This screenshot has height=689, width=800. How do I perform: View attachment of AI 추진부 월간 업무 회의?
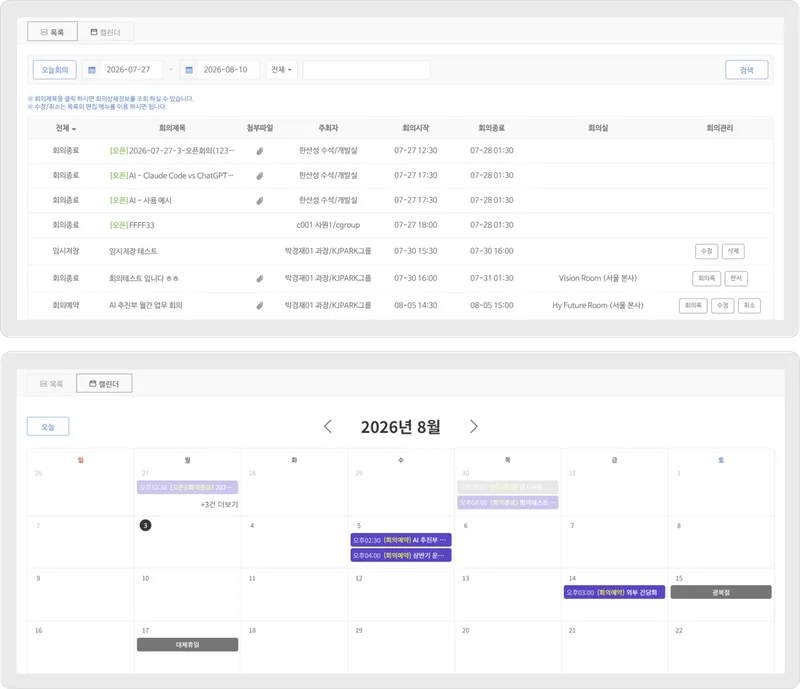pos(260,306)
